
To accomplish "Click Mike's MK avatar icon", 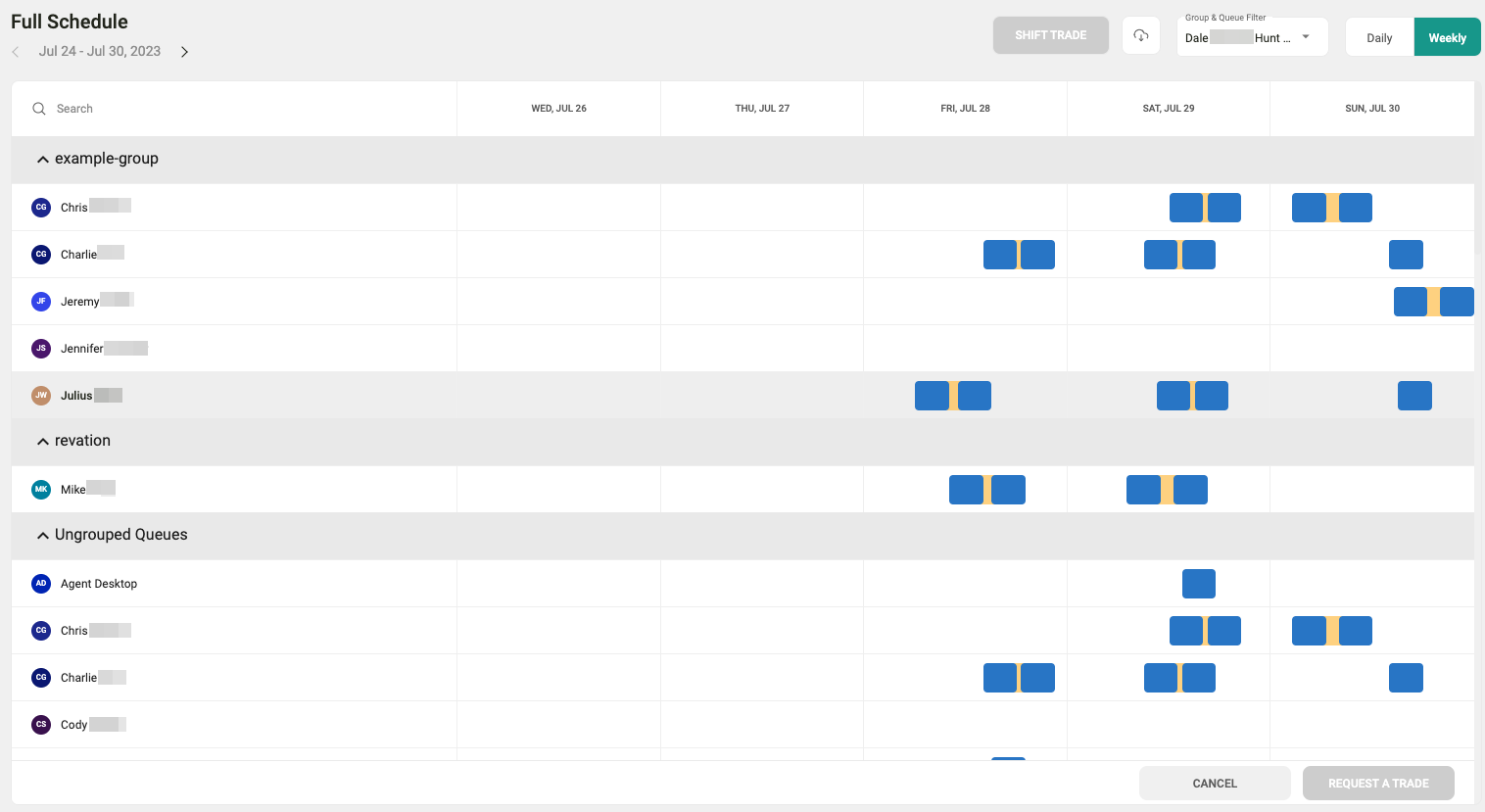I will pyautogui.click(x=41, y=490).
